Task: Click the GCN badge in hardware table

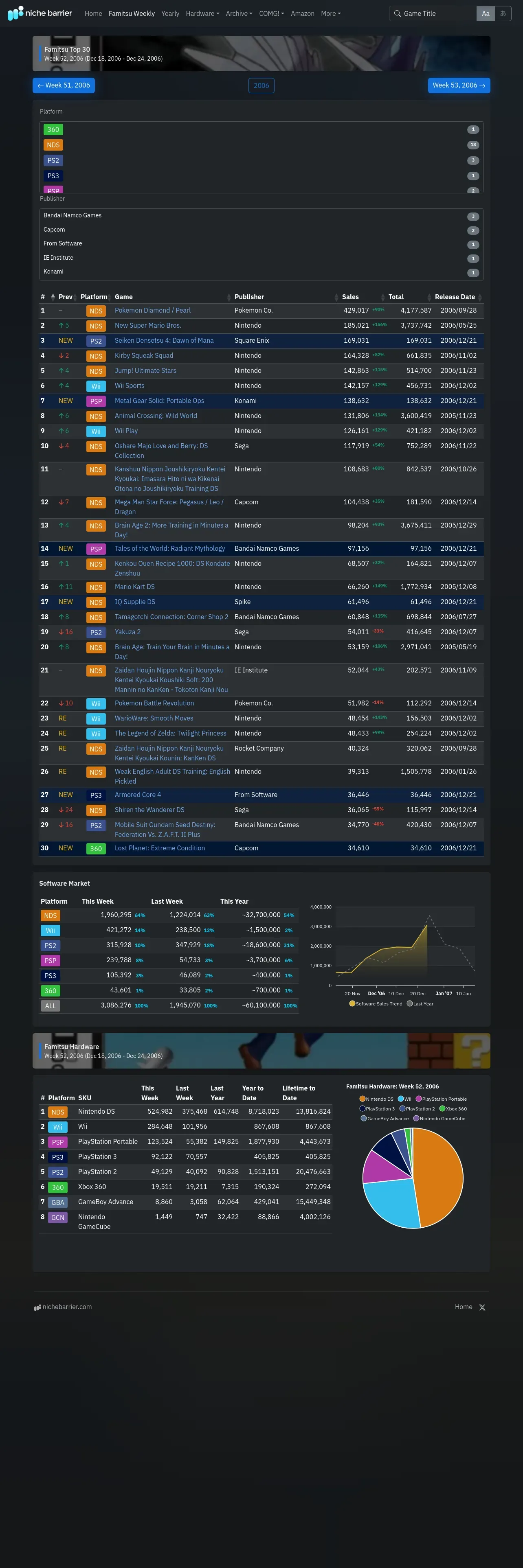Action: pyautogui.click(x=58, y=1218)
